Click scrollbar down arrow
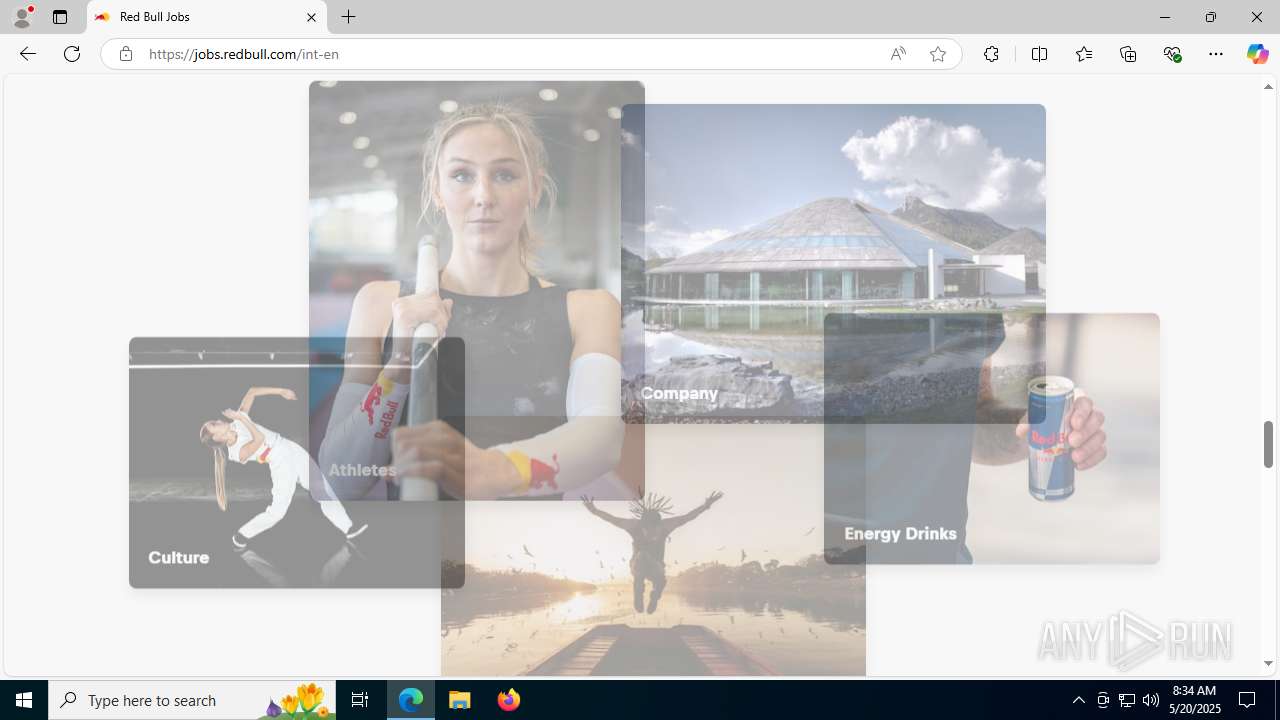Screen dimensions: 1280x720 tap(1268, 663)
